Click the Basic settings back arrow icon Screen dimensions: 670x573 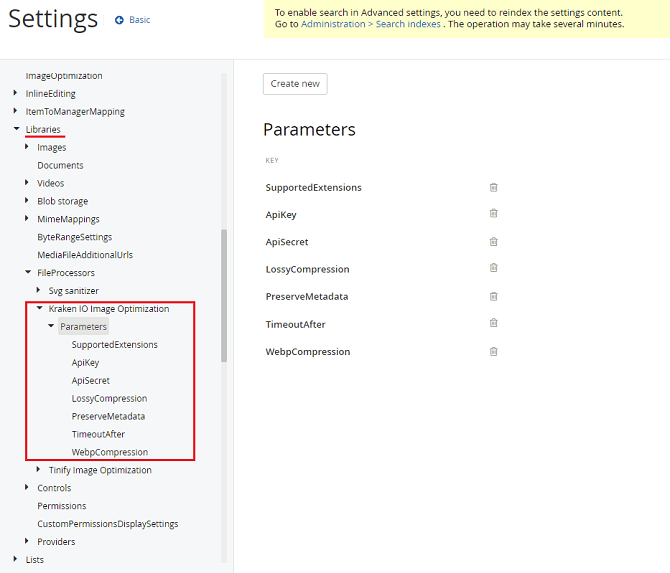point(120,20)
